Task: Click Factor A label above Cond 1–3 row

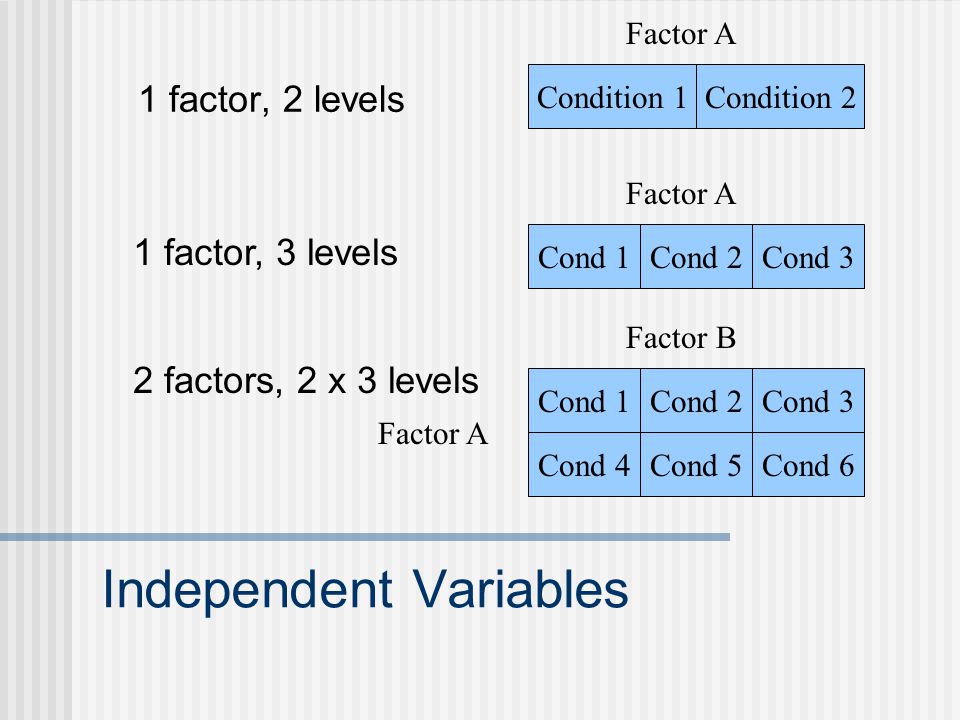Action: pos(680,194)
